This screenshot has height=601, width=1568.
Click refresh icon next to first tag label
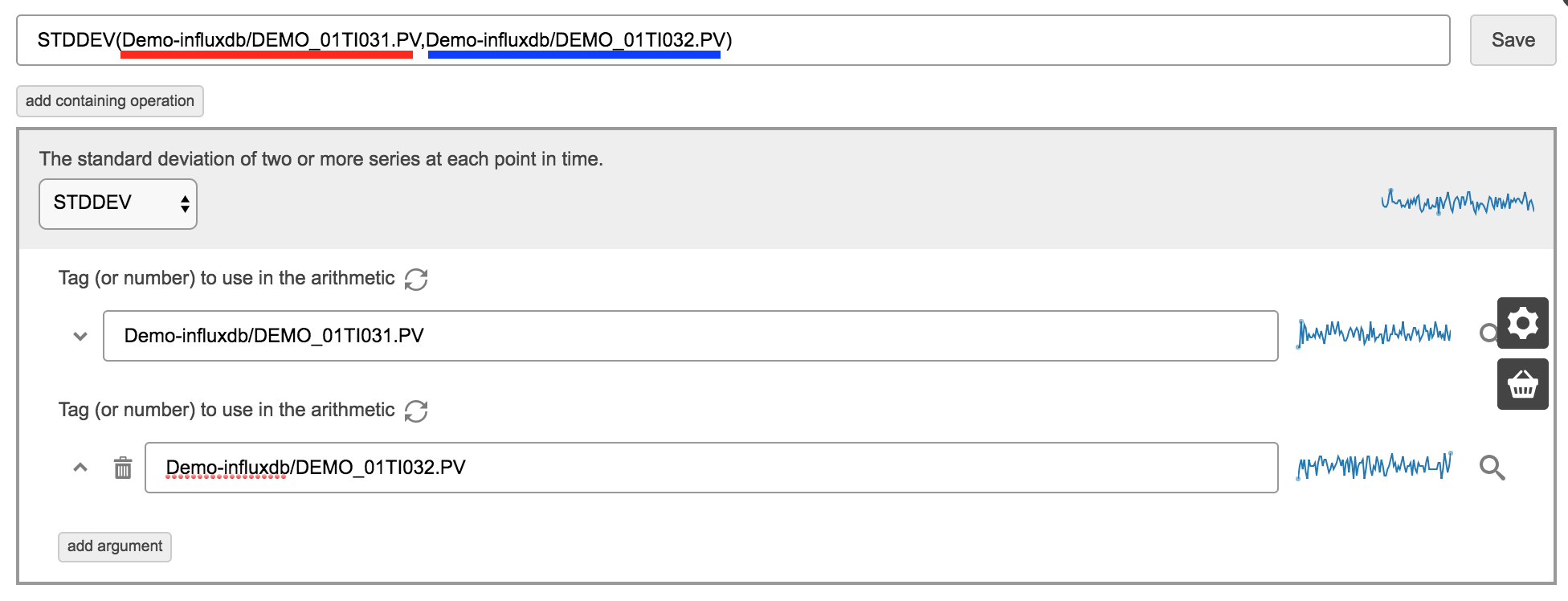(416, 279)
